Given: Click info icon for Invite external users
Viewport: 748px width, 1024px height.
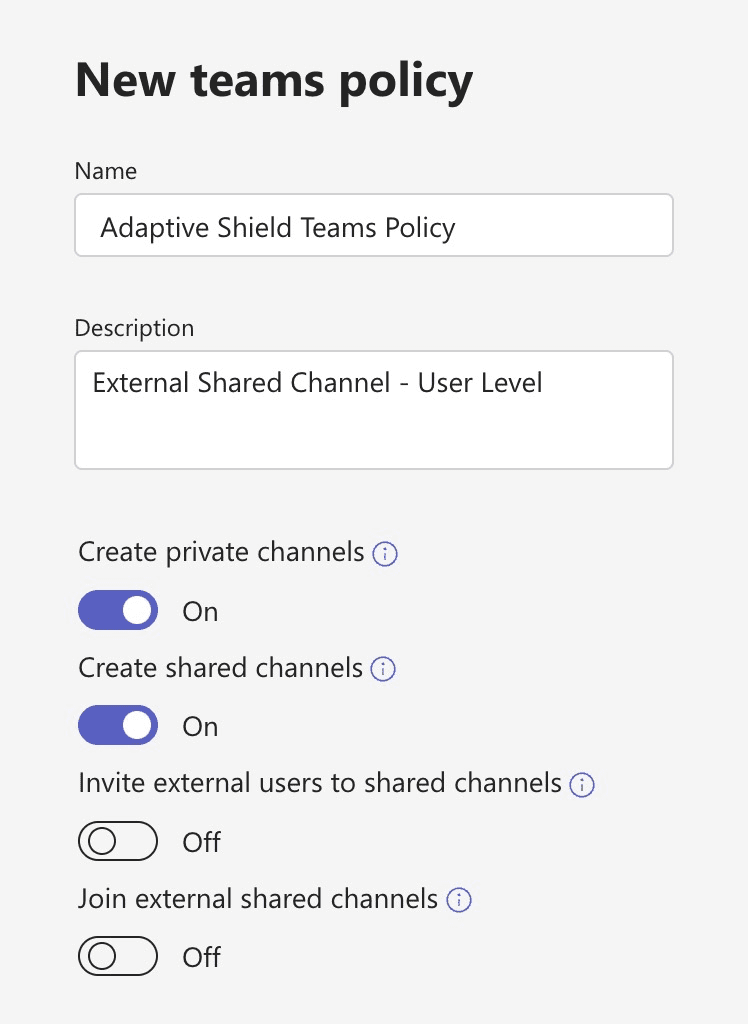Looking at the screenshot, I should (x=582, y=785).
